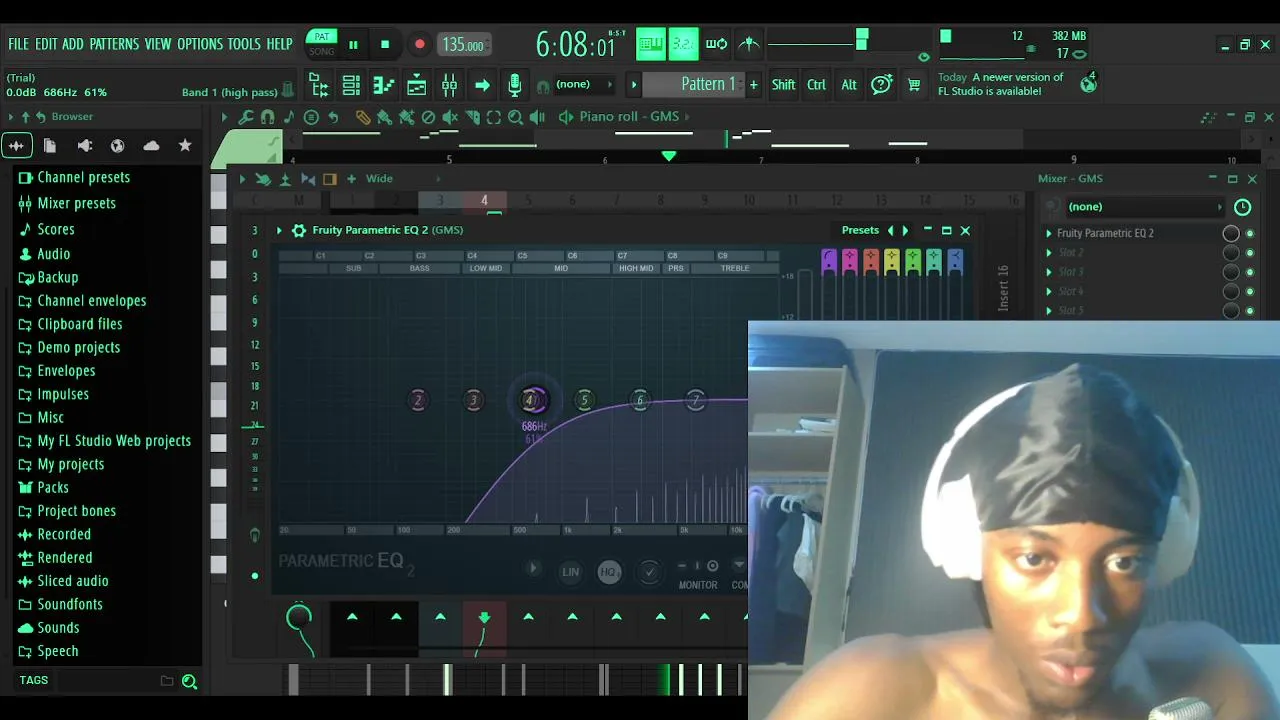This screenshot has width=1280, height=720.
Task: Select the pencil draw tool in piano roll
Action: [362, 117]
